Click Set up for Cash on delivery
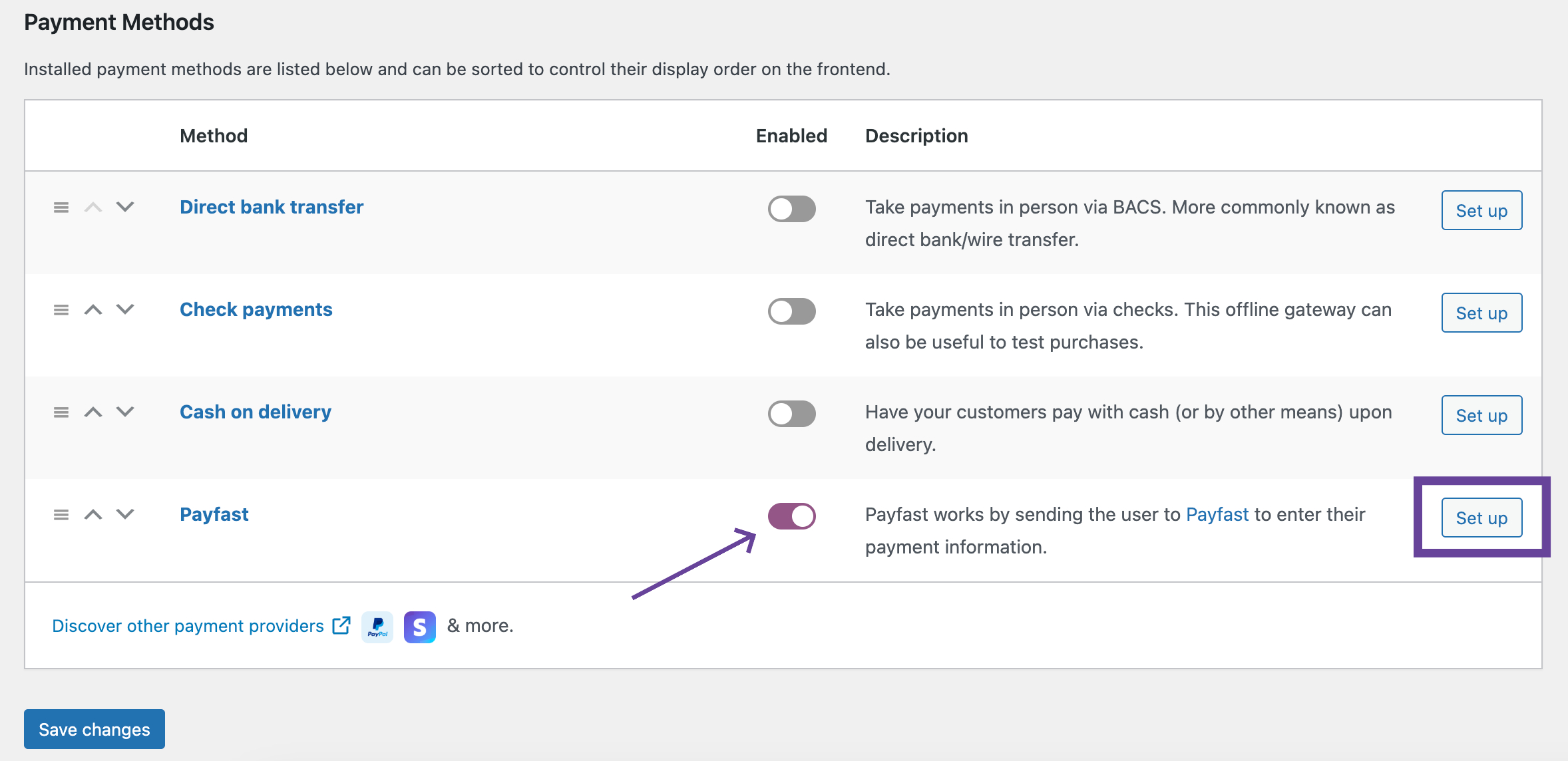Image resolution: width=1568 pixels, height=761 pixels. (x=1481, y=414)
